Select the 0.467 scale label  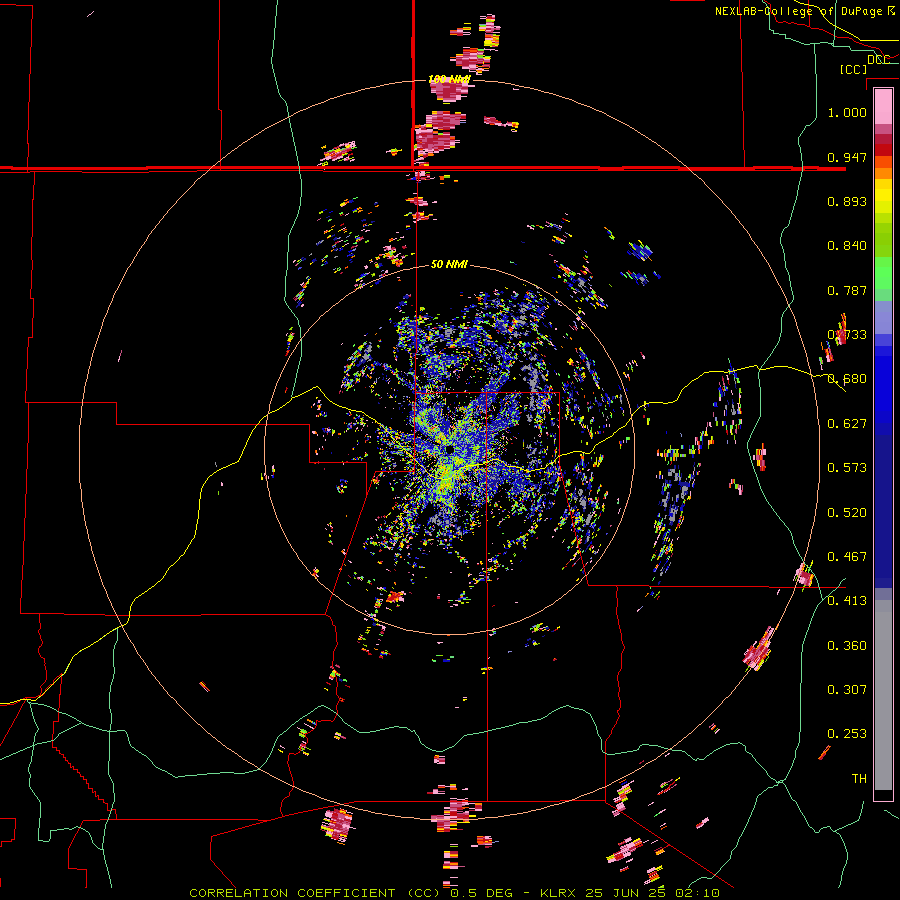click(x=847, y=557)
